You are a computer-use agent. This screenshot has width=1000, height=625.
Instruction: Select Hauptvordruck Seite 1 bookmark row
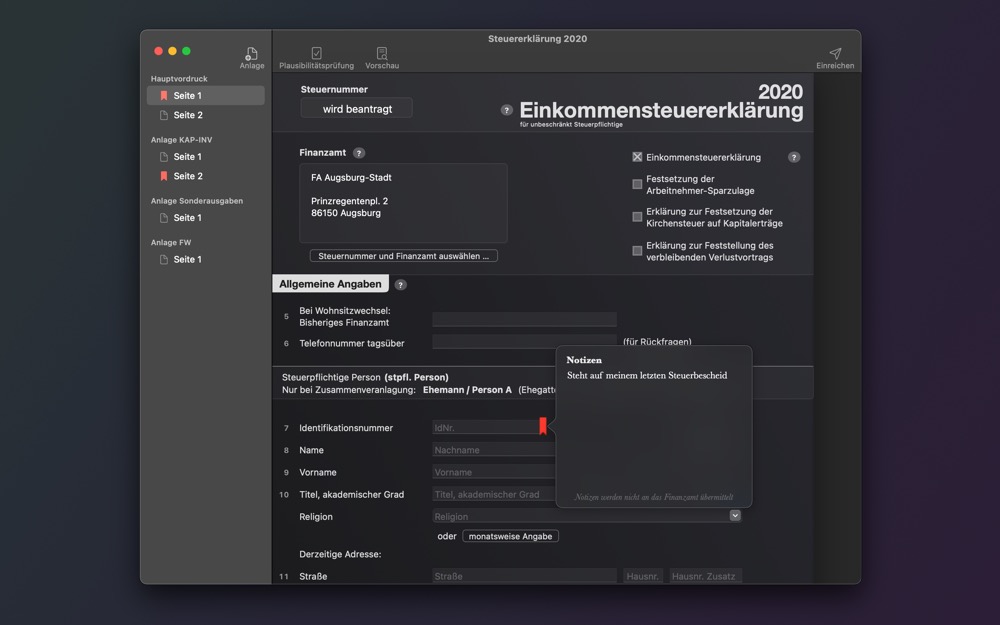coord(205,96)
